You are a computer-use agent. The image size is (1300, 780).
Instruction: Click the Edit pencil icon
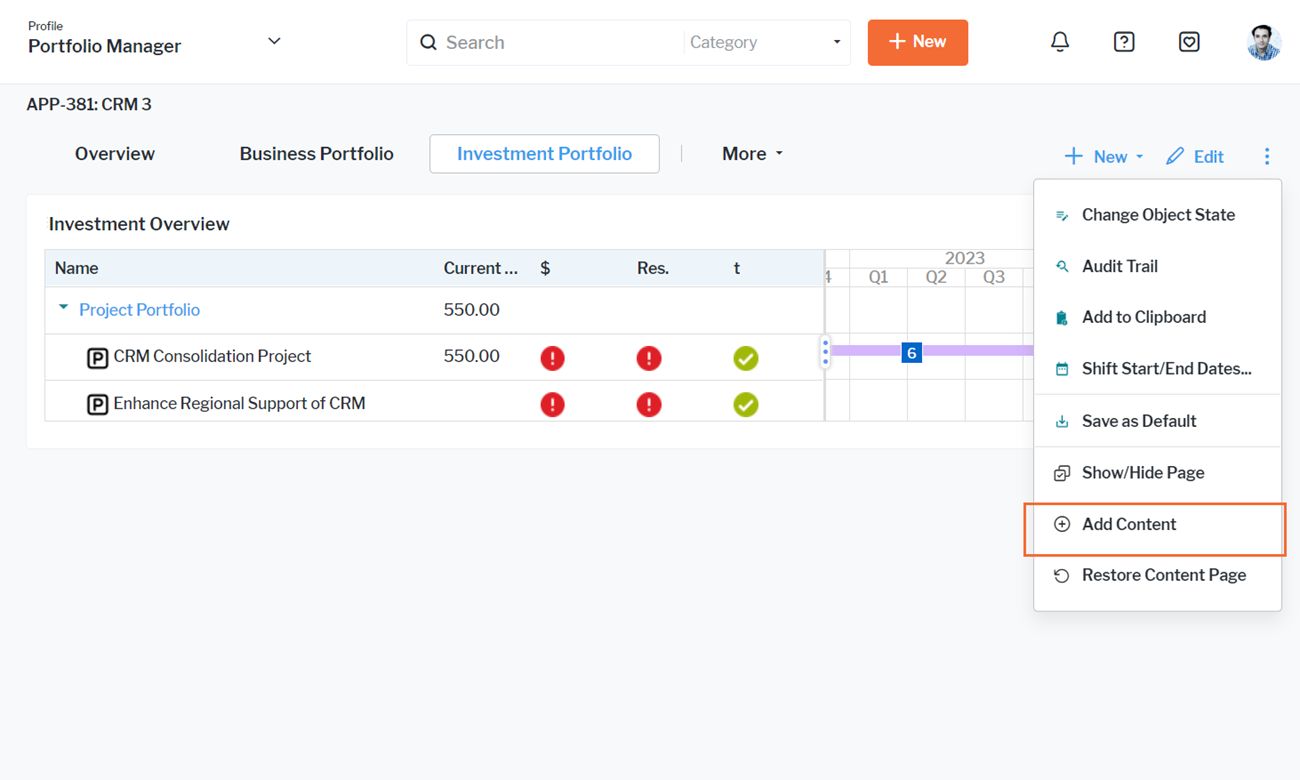pyautogui.click(x=1176, y=156)
